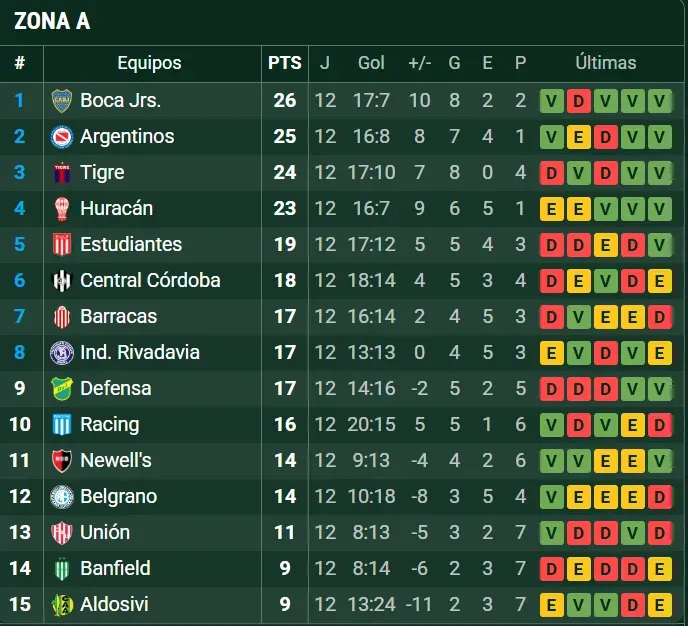This screenshot has width=688, height=626.
Task: Click the Racing club shield icon
Action: pyautogui.click(x=62, y=424)
